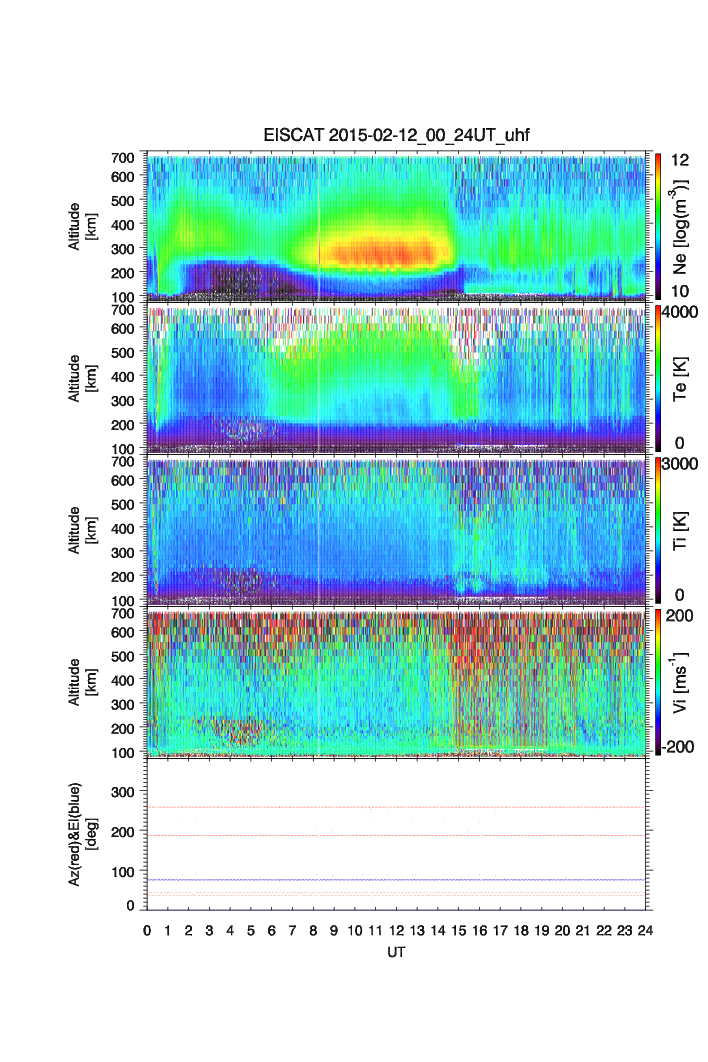
Task: Click the Te [K] colorbar label
Action: [x=680, y=379]
